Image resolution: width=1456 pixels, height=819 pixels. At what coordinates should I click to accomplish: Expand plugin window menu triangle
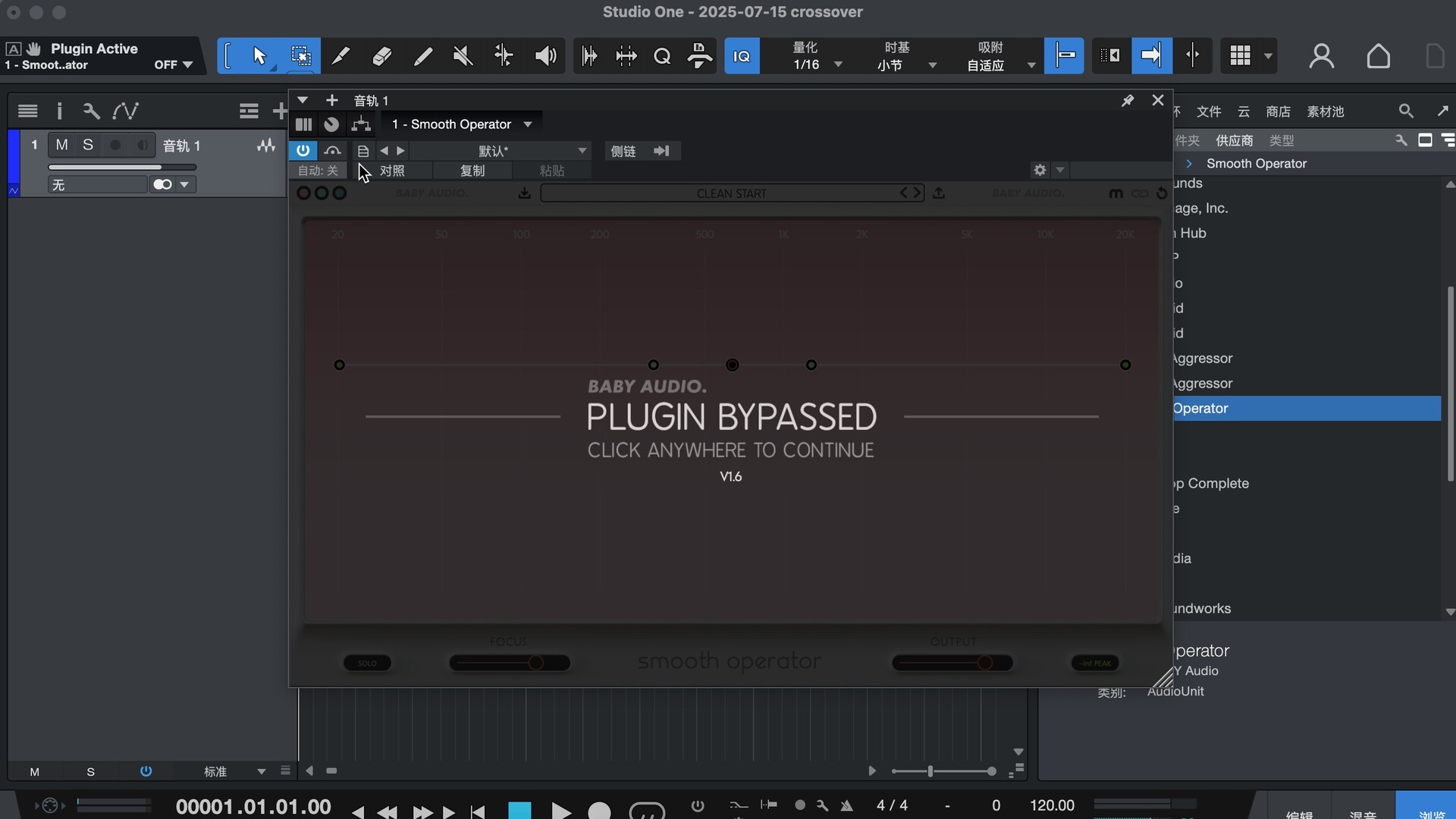(x=303, y=100)
